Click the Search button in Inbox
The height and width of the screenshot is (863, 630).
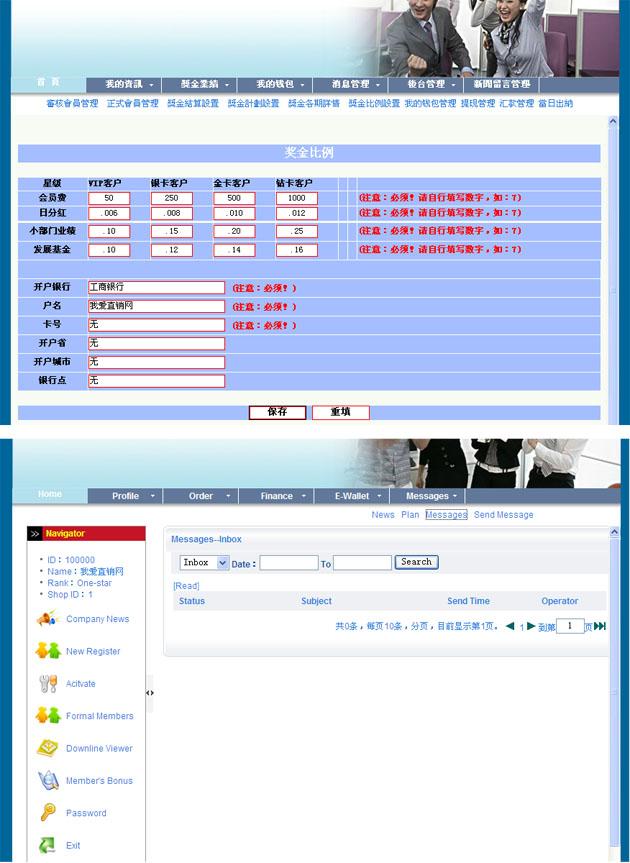pos(416,562)
